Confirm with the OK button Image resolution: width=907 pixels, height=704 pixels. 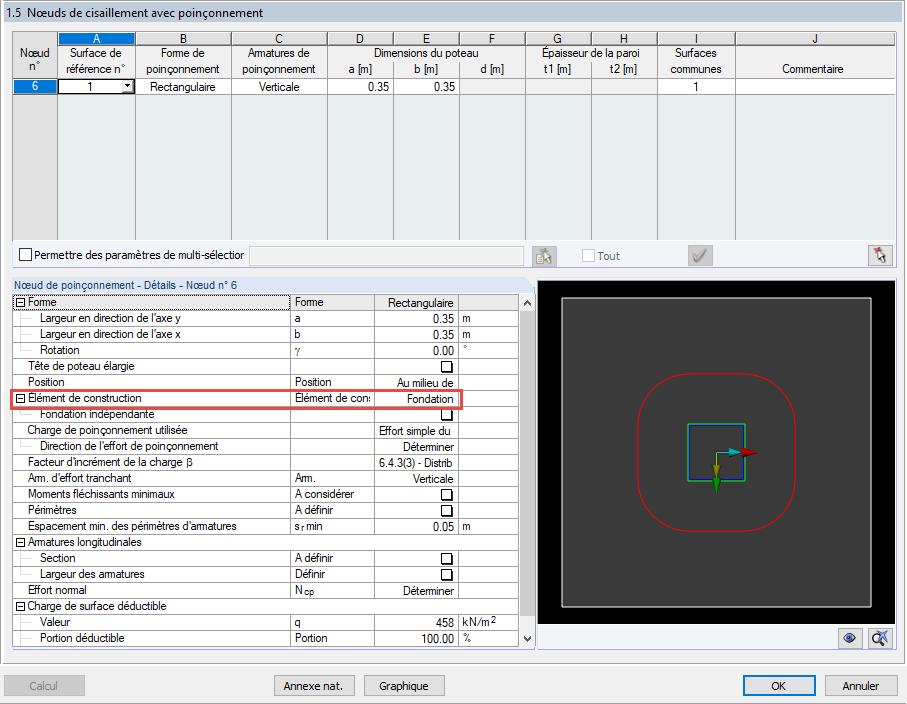779,686
